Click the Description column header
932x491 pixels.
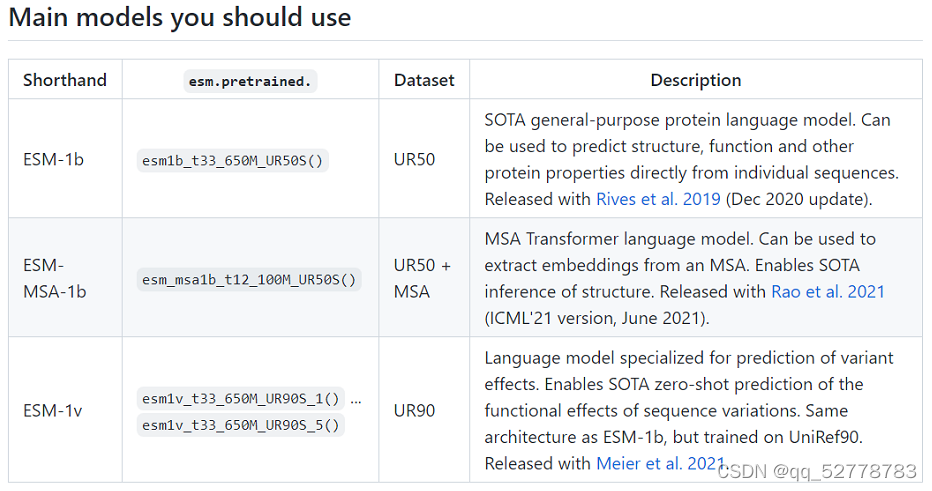coord(696,80)
